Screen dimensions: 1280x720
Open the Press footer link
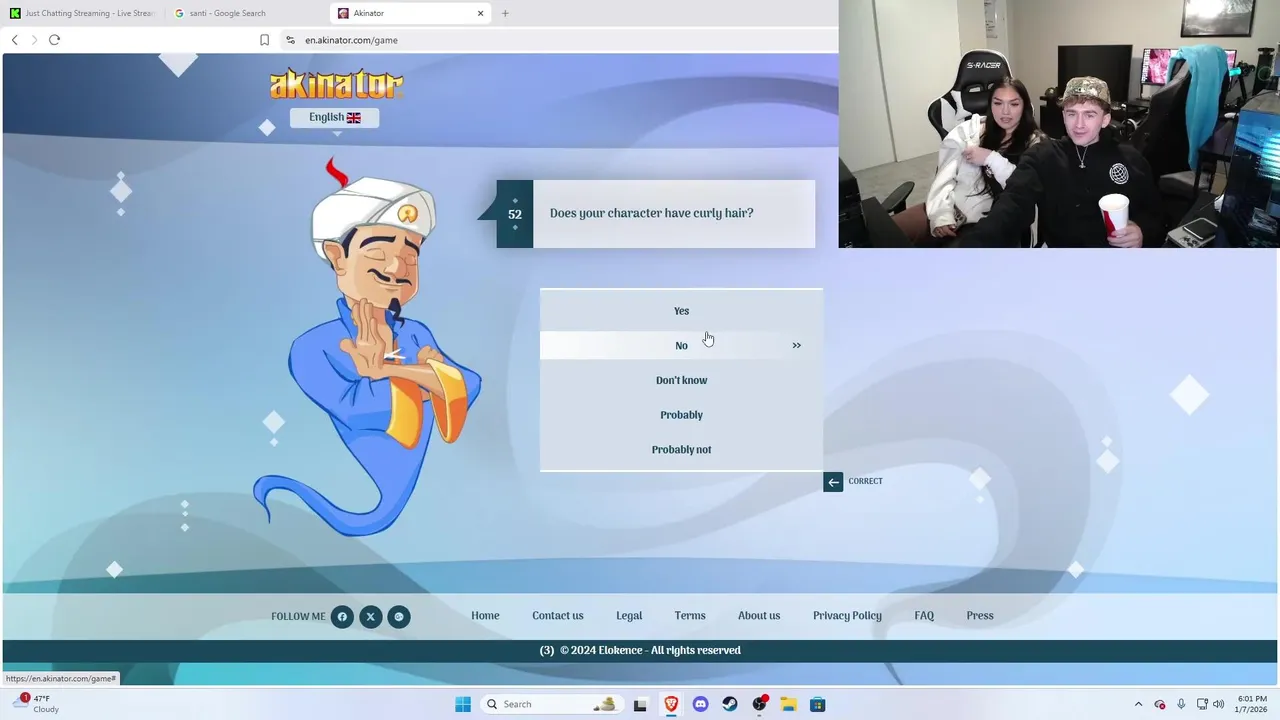pos(980,616)
